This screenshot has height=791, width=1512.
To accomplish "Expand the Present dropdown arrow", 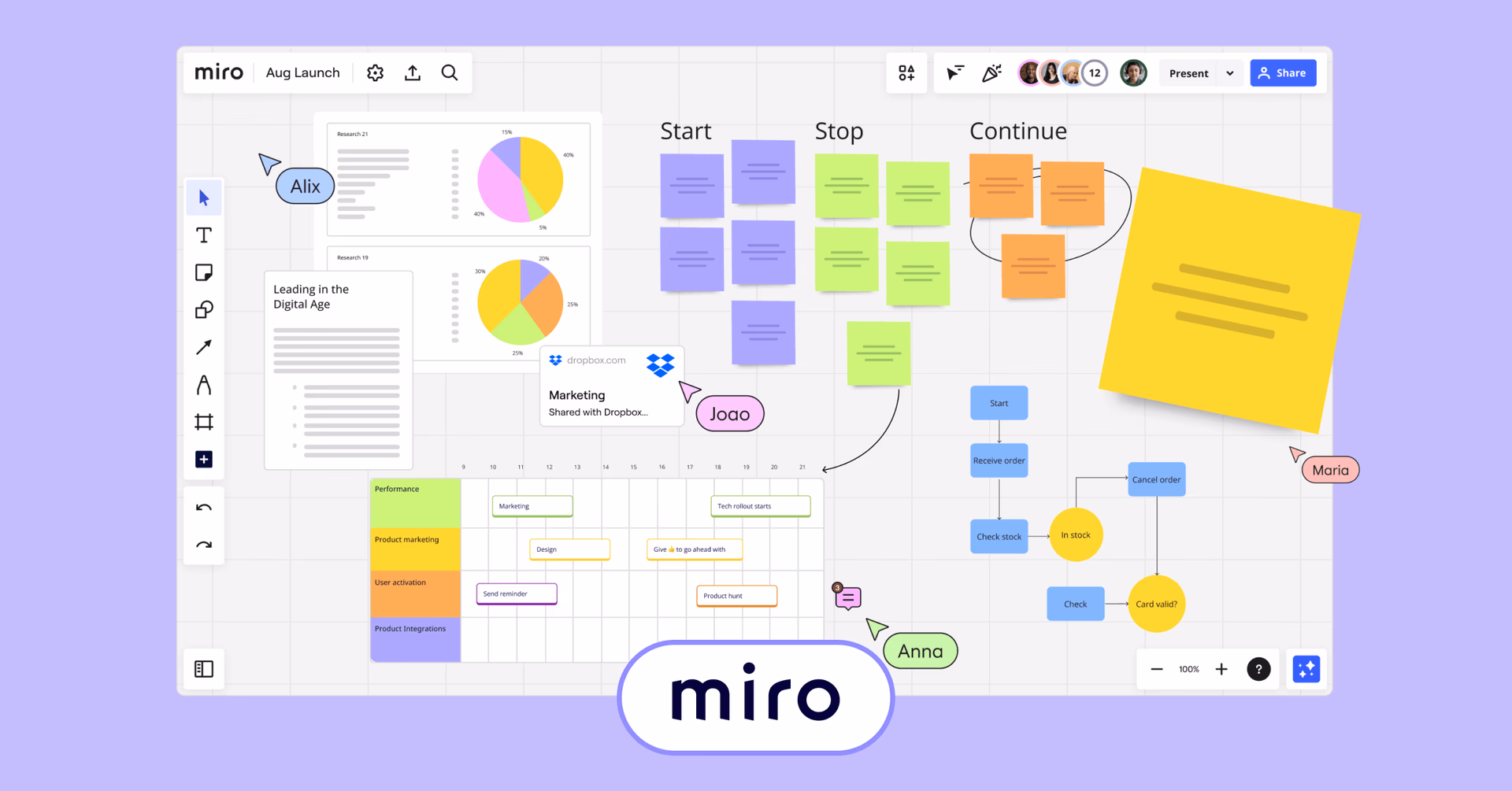I will [x=1230, y=73].
